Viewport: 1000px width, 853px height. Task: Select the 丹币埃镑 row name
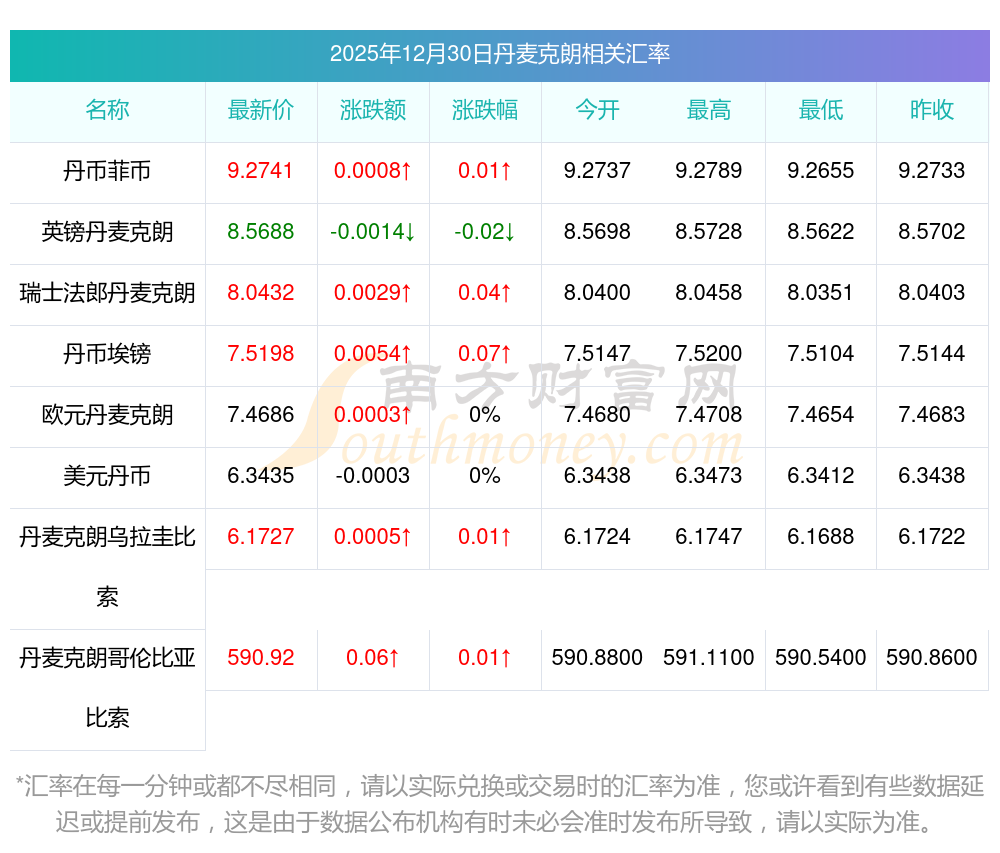pos(107,353)
